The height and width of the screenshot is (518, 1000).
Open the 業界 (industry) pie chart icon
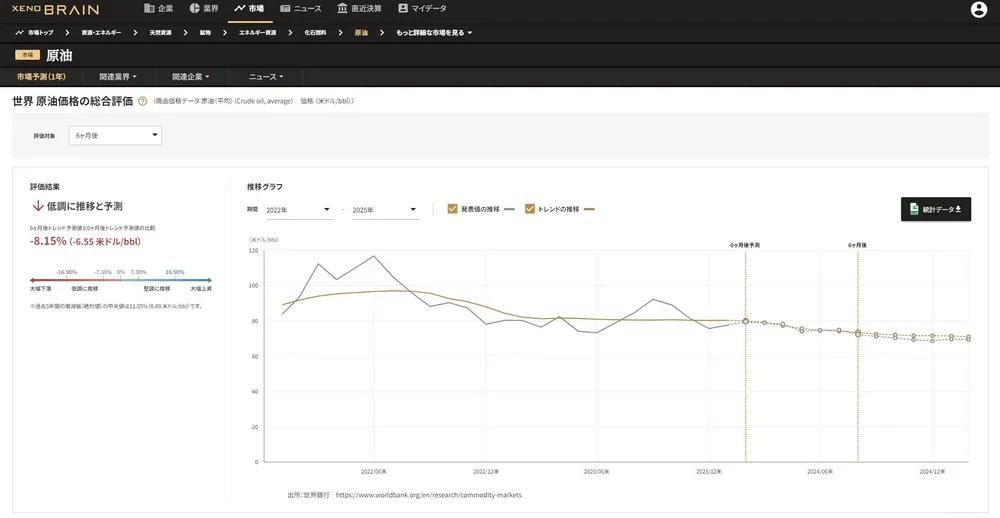point(195,8)
